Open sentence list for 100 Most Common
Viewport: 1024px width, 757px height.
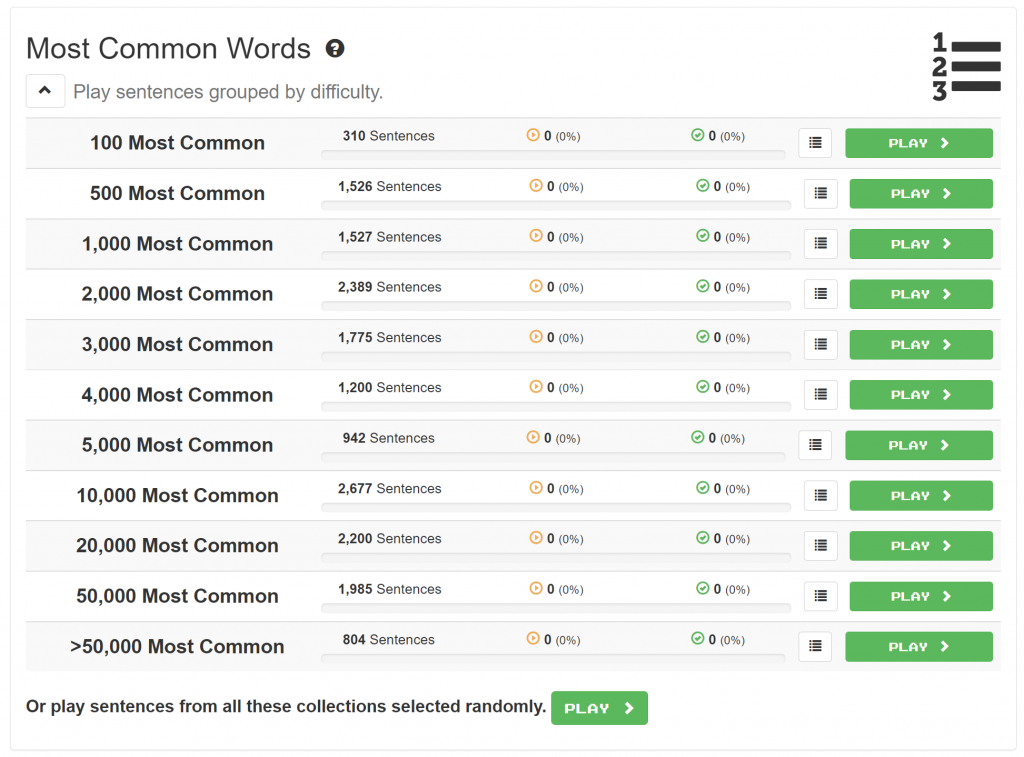[x=815, y=143]
